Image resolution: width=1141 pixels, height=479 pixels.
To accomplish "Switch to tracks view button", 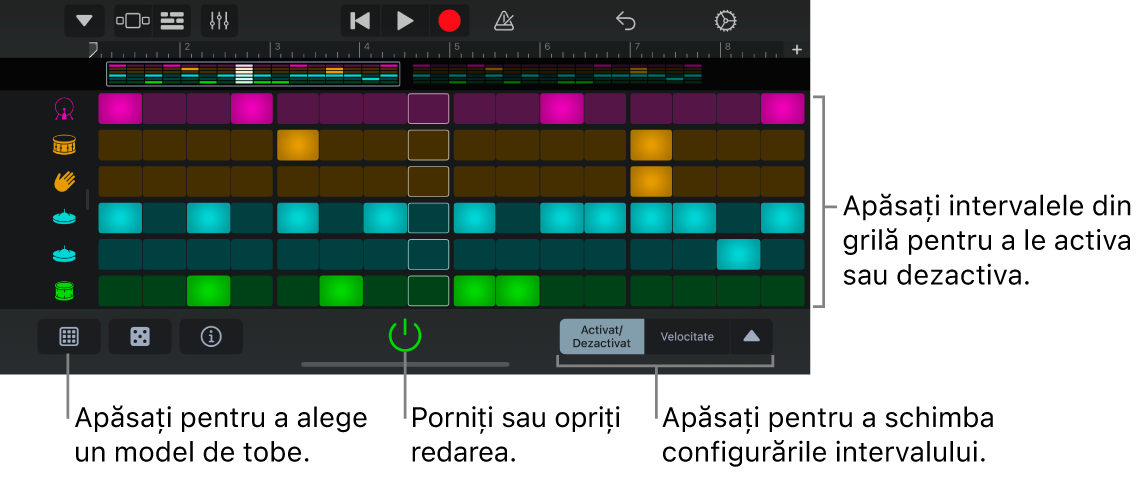I will [x=172, y=21].
